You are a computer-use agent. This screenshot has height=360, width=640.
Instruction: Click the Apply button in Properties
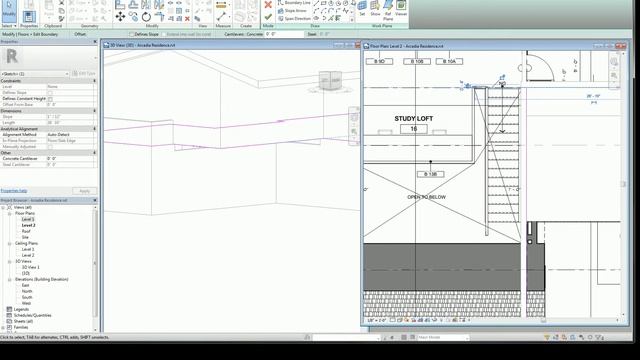(x=84, y=191)
